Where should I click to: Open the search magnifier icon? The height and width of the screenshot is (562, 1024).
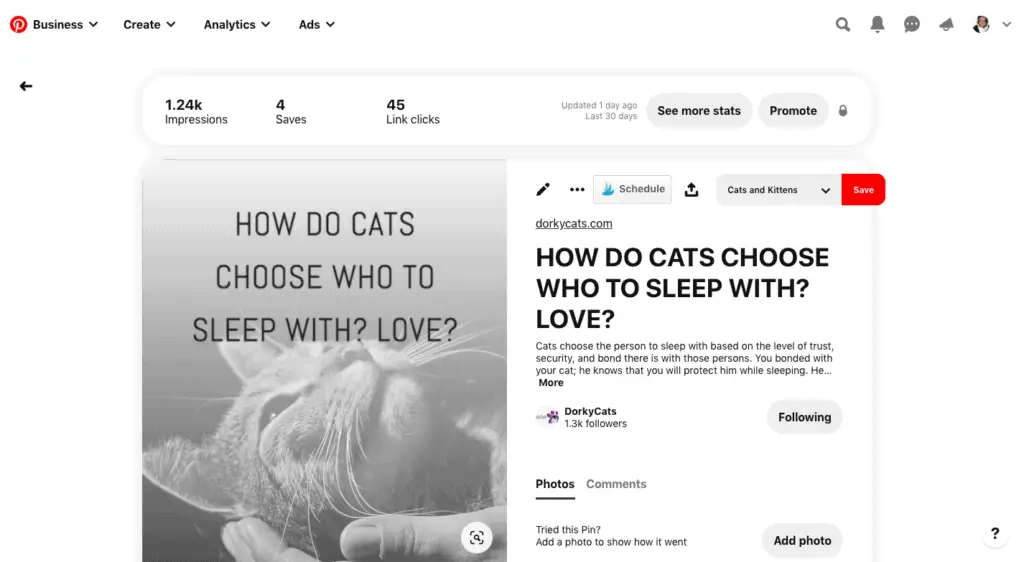point(843,25)
